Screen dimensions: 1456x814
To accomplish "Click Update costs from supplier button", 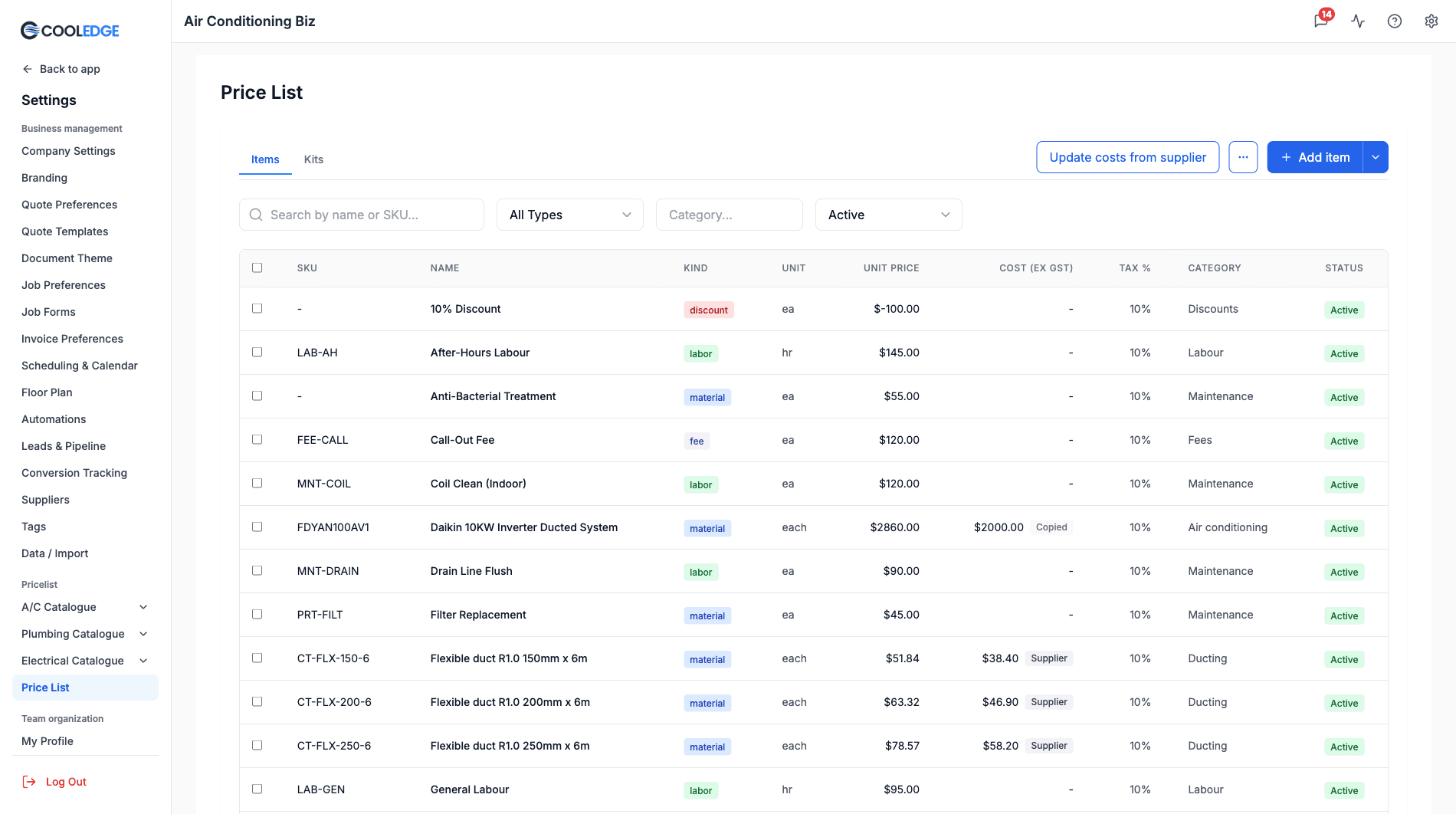I will click(x=1128, y=157).
